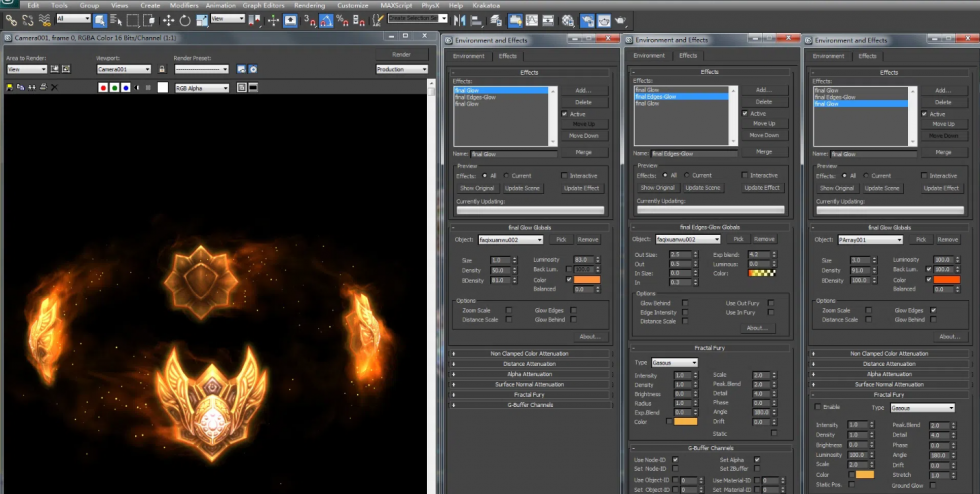The width and height of the screenshot is (980, 494).
Task: Activate the Select Object tool
Action: point(99,20)
